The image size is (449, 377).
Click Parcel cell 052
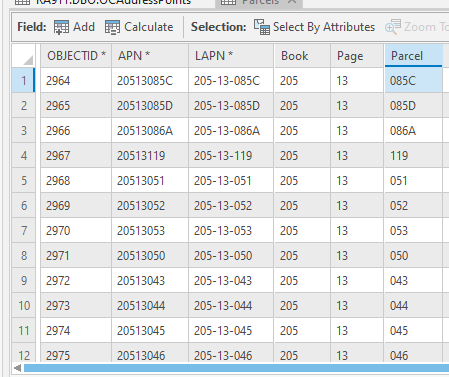(414, 205)
